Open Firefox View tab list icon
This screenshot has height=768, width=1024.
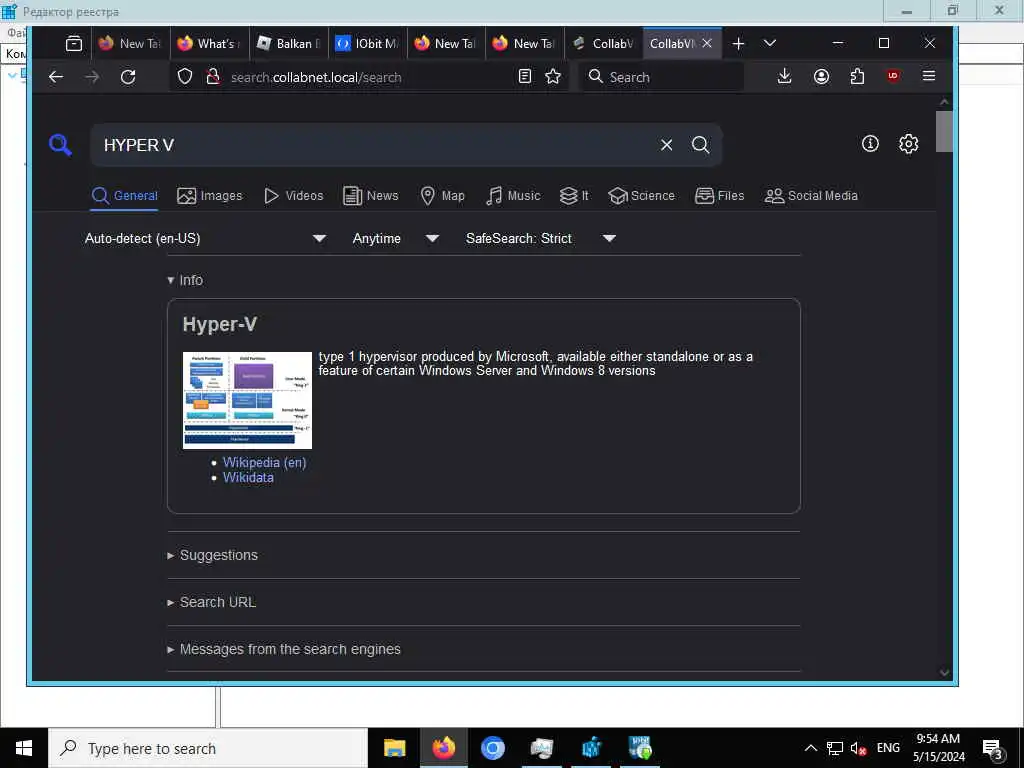[74, 44]
